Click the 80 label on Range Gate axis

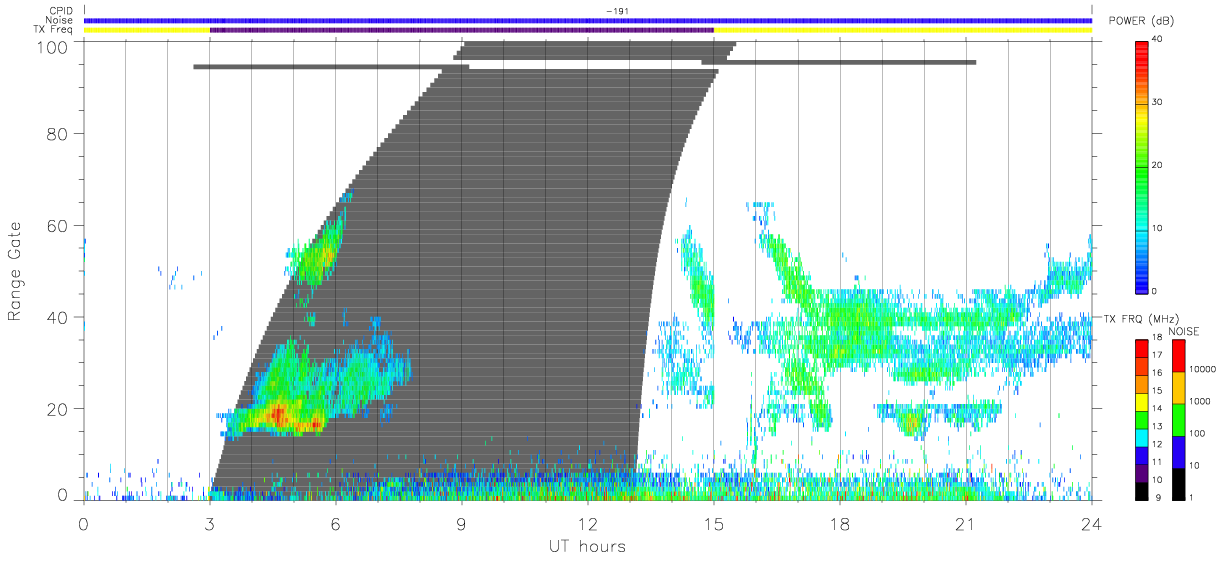tap(57, 134)
